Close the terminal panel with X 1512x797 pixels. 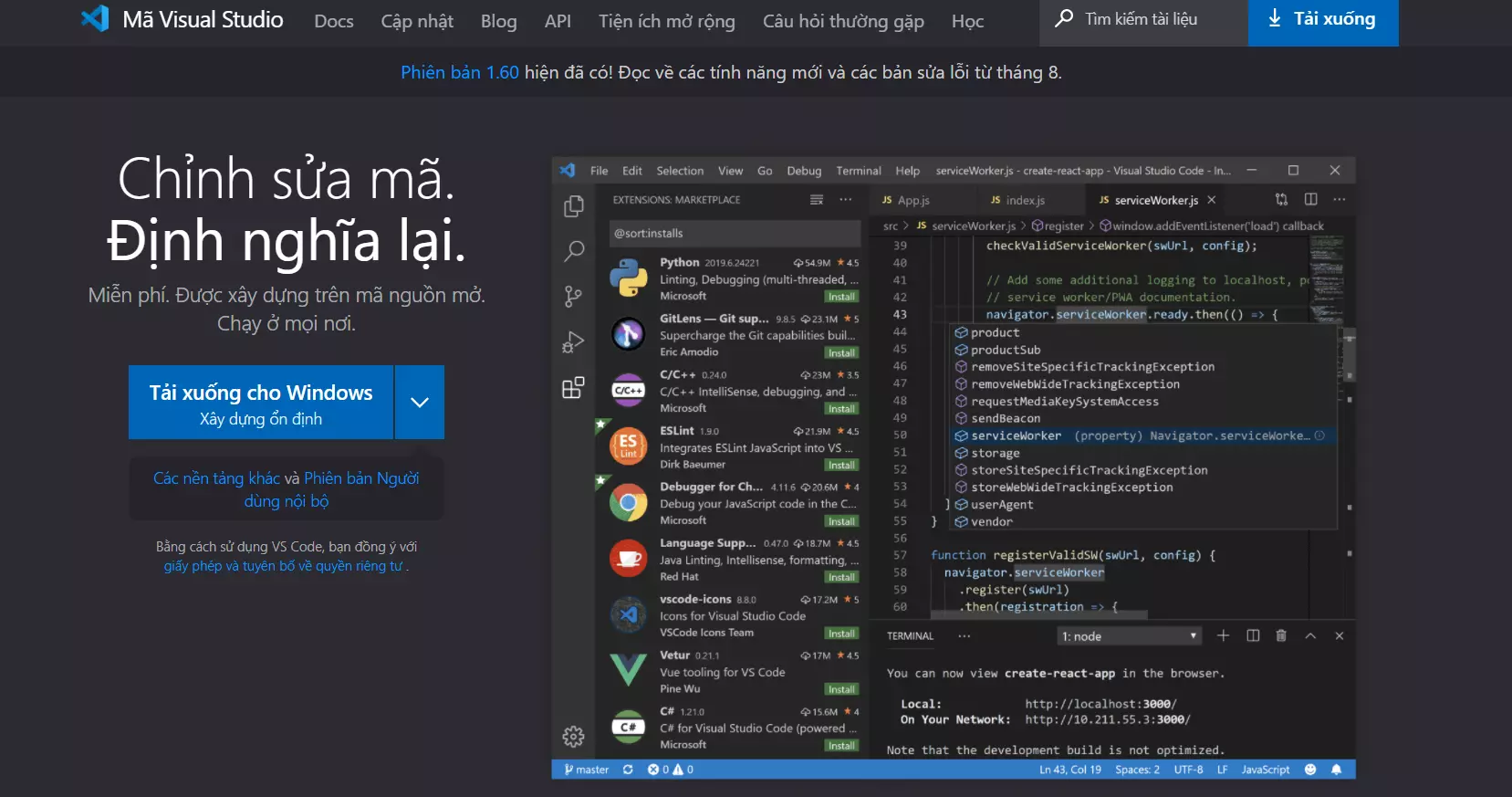(1340, 635)
